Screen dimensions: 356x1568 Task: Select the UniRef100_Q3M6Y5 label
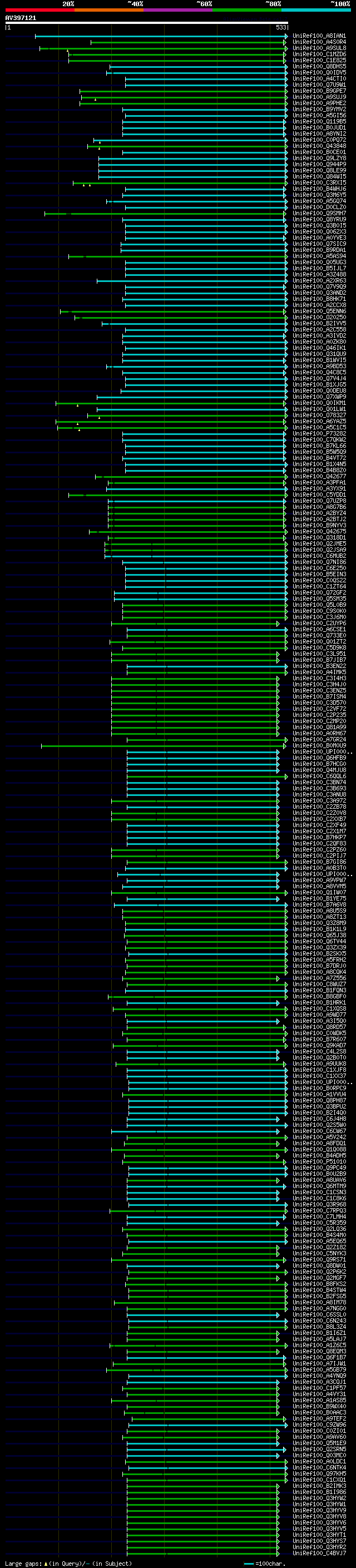click(x=319, y=195)
